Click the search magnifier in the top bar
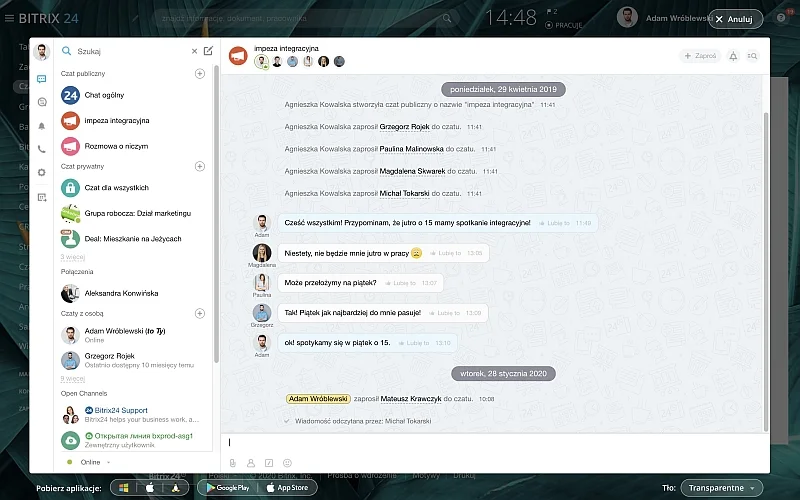 pos(446,18)
